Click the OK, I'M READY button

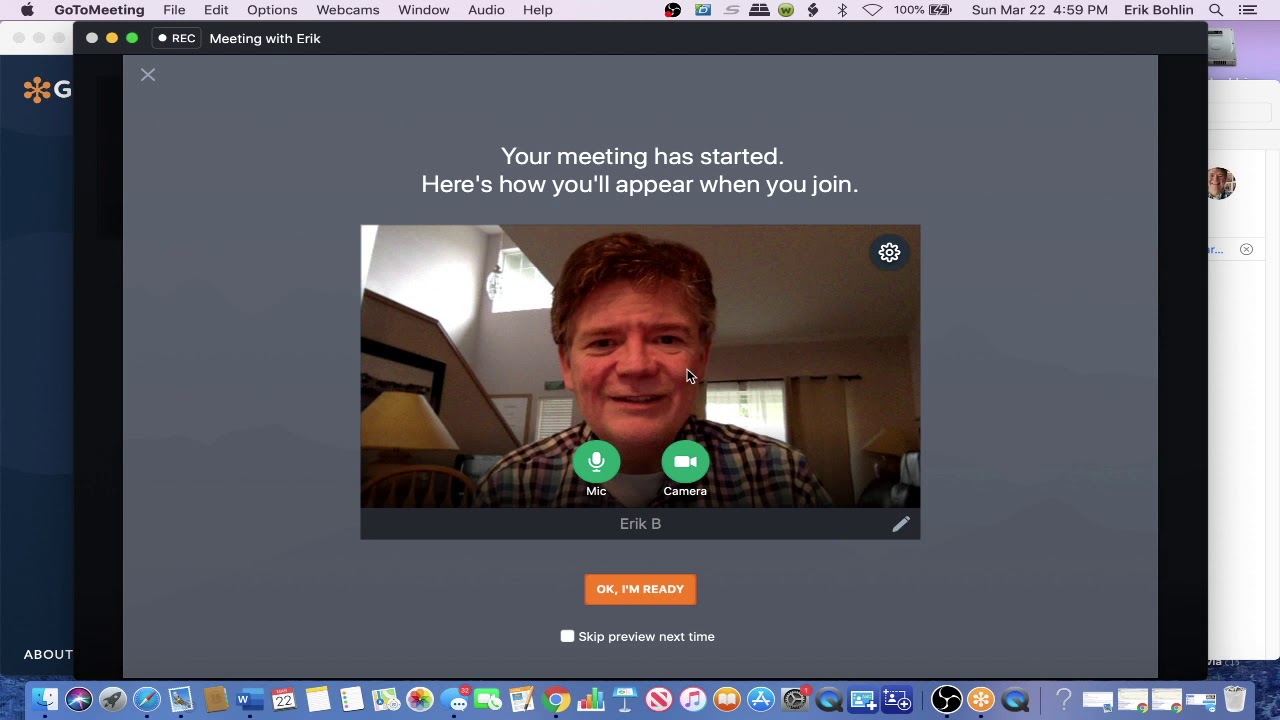[640, 589]
